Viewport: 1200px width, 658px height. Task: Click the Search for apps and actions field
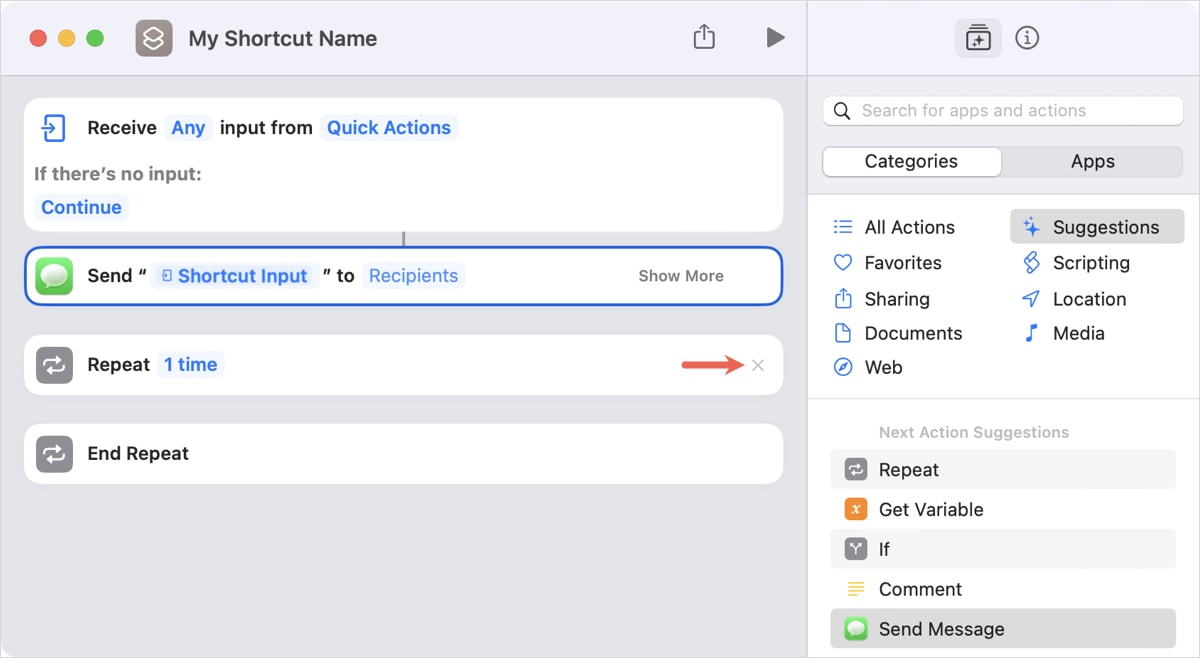coord(1003,111)
